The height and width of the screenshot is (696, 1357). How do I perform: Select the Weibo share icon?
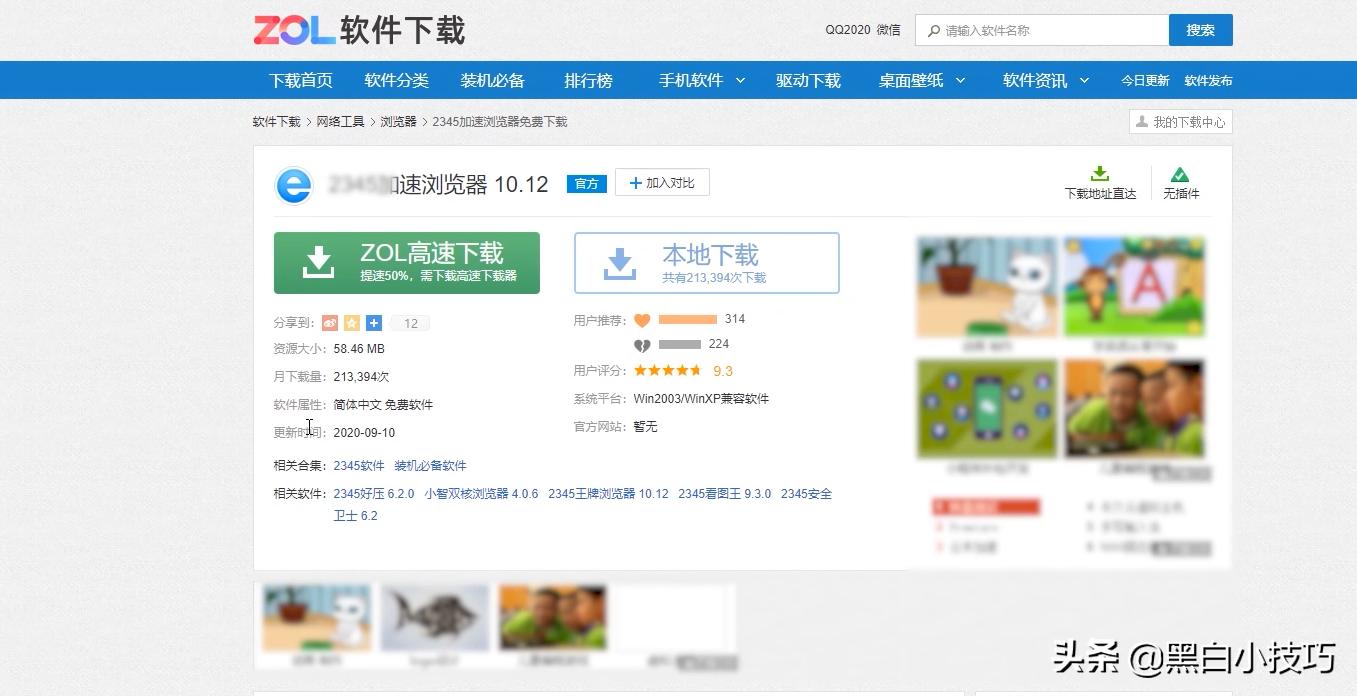pos(330,322)
